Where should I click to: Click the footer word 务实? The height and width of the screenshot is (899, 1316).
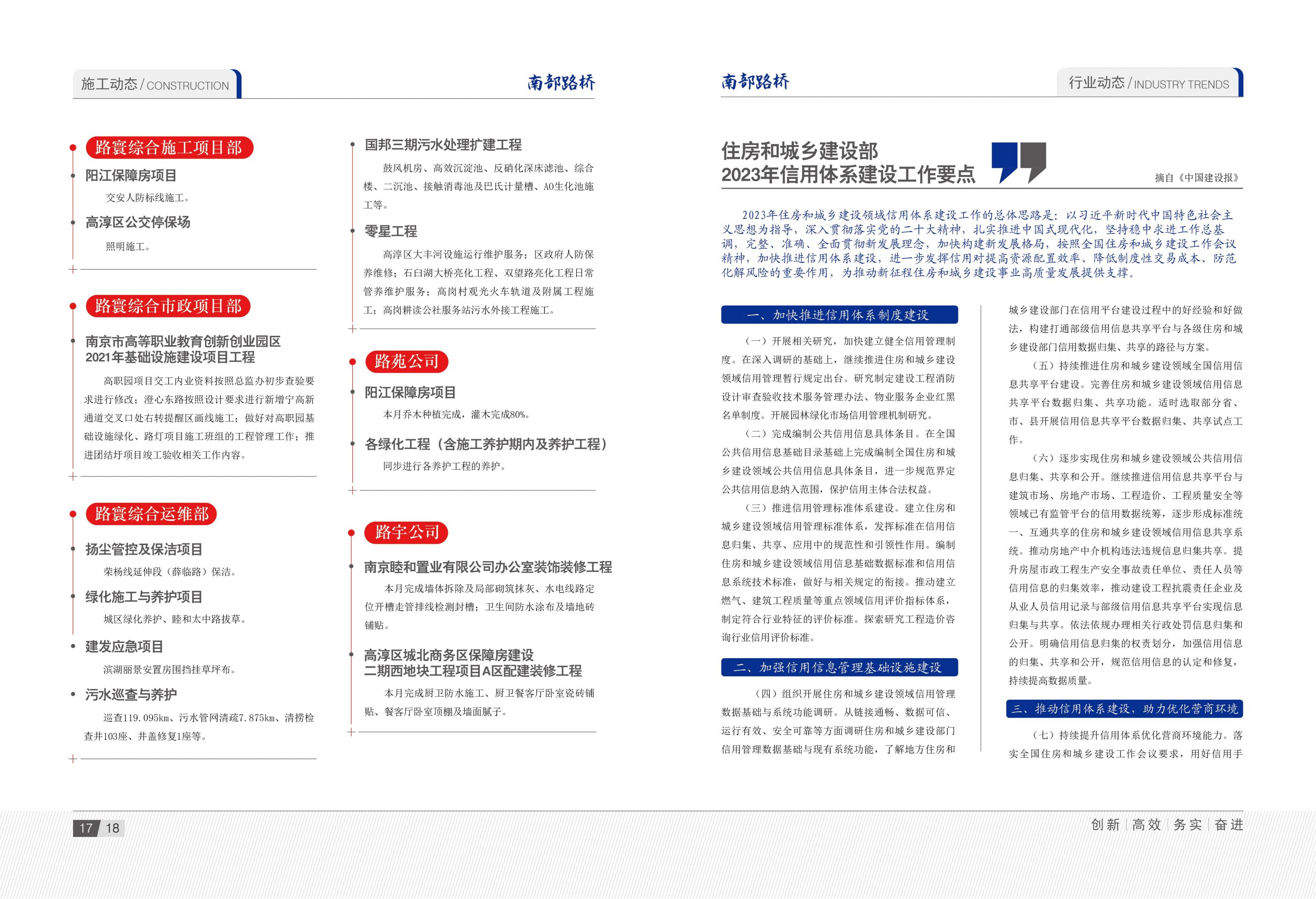click(x=1187, y=825)
